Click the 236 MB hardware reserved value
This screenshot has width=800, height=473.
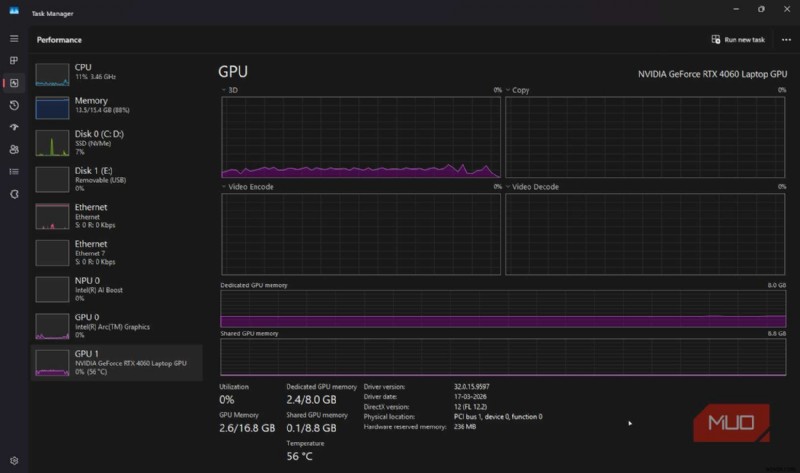(465, 427)
